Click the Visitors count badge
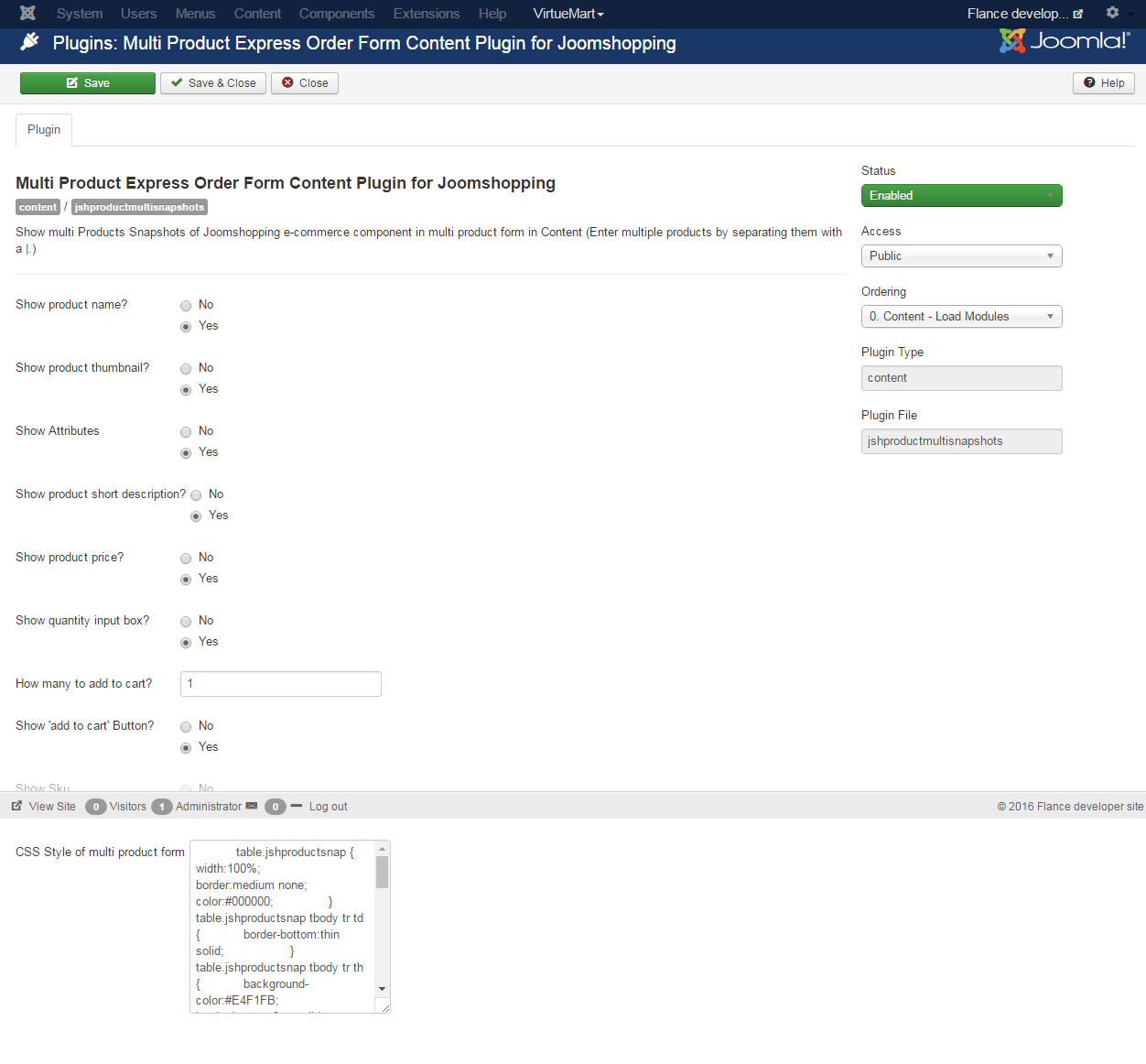Image resolution: width=1146 pixels, height=1064 pixels. (95, 807)
